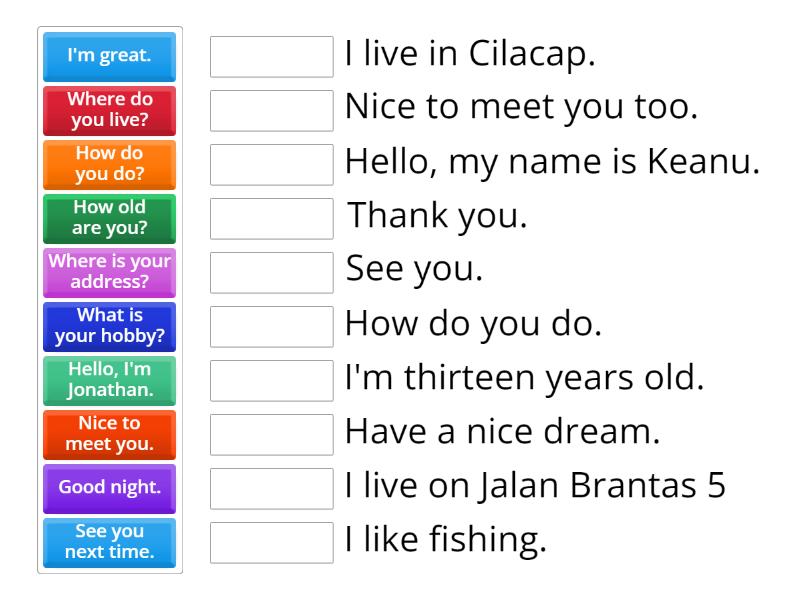800x600 pixels.
Task: Select the empty box for "I'm thirteen years old."
Action: coord(272,381)
